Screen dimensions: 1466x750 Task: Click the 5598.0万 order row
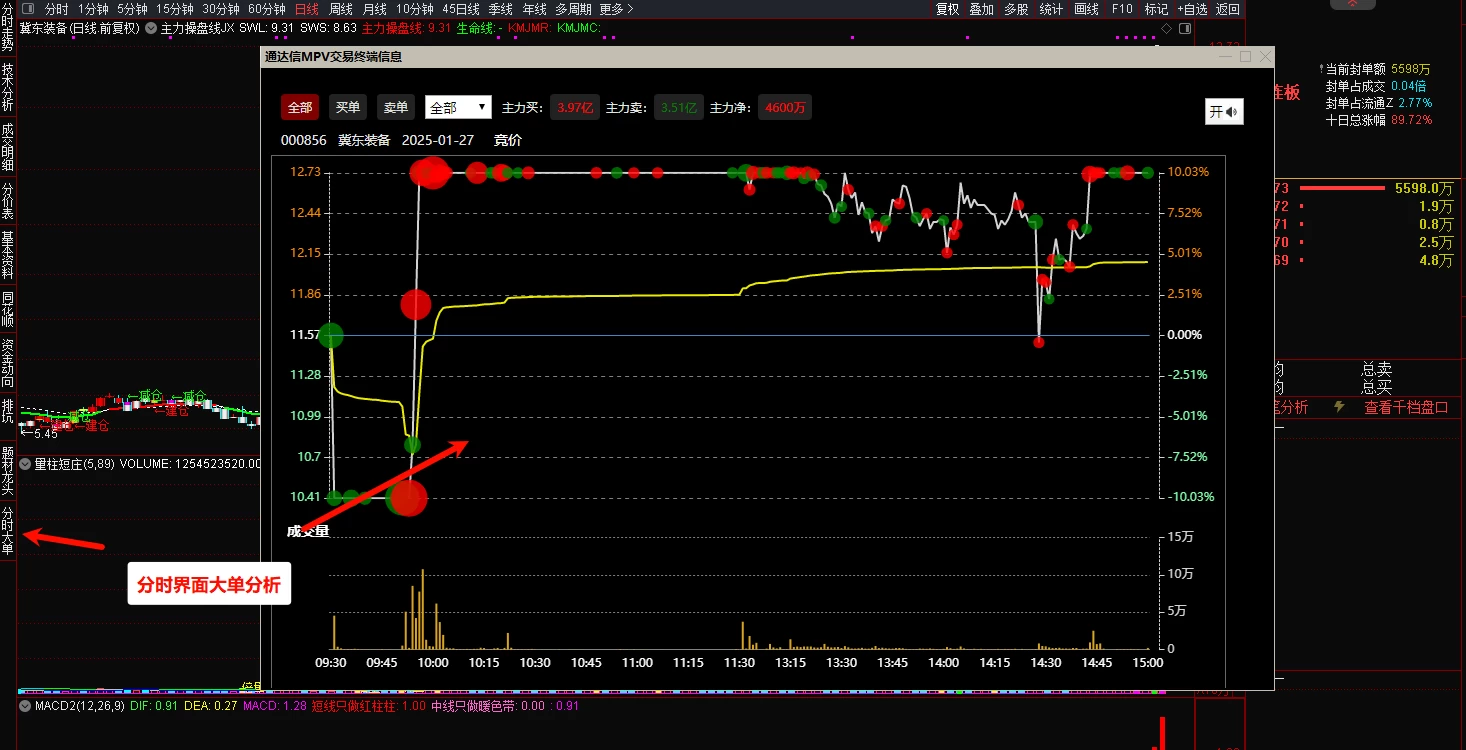(x=1364, y=188)
